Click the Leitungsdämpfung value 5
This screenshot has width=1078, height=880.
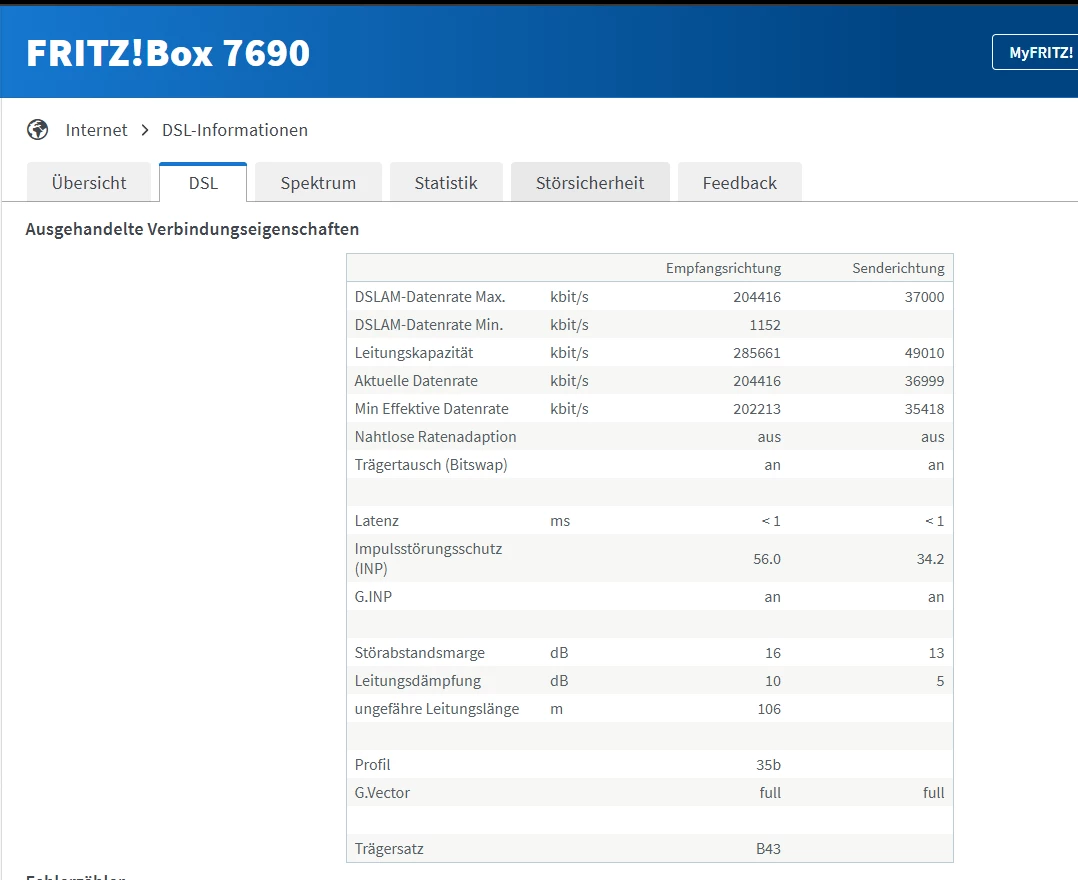coord(940,681)
